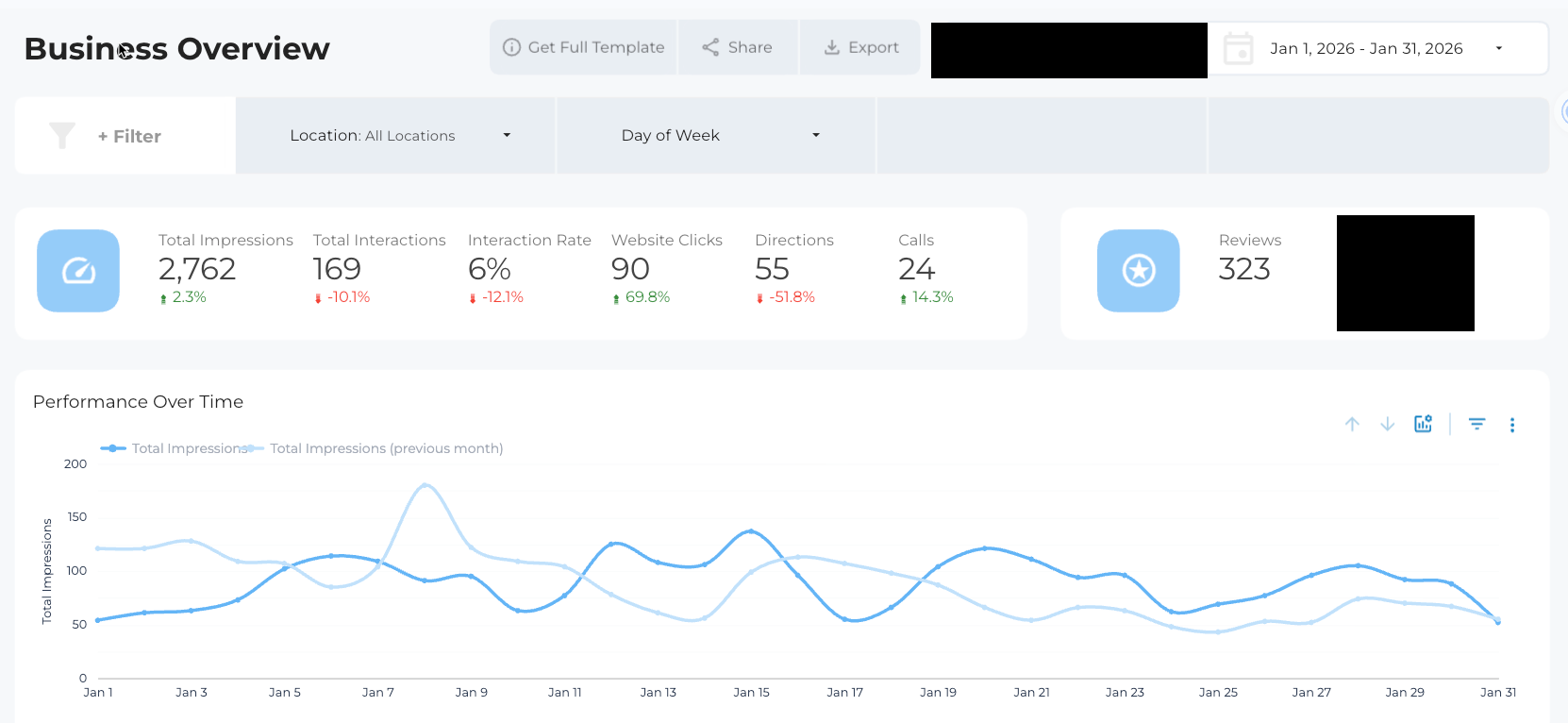
Task: Open chart three-dot more options menu
Action: point(1512,425)
